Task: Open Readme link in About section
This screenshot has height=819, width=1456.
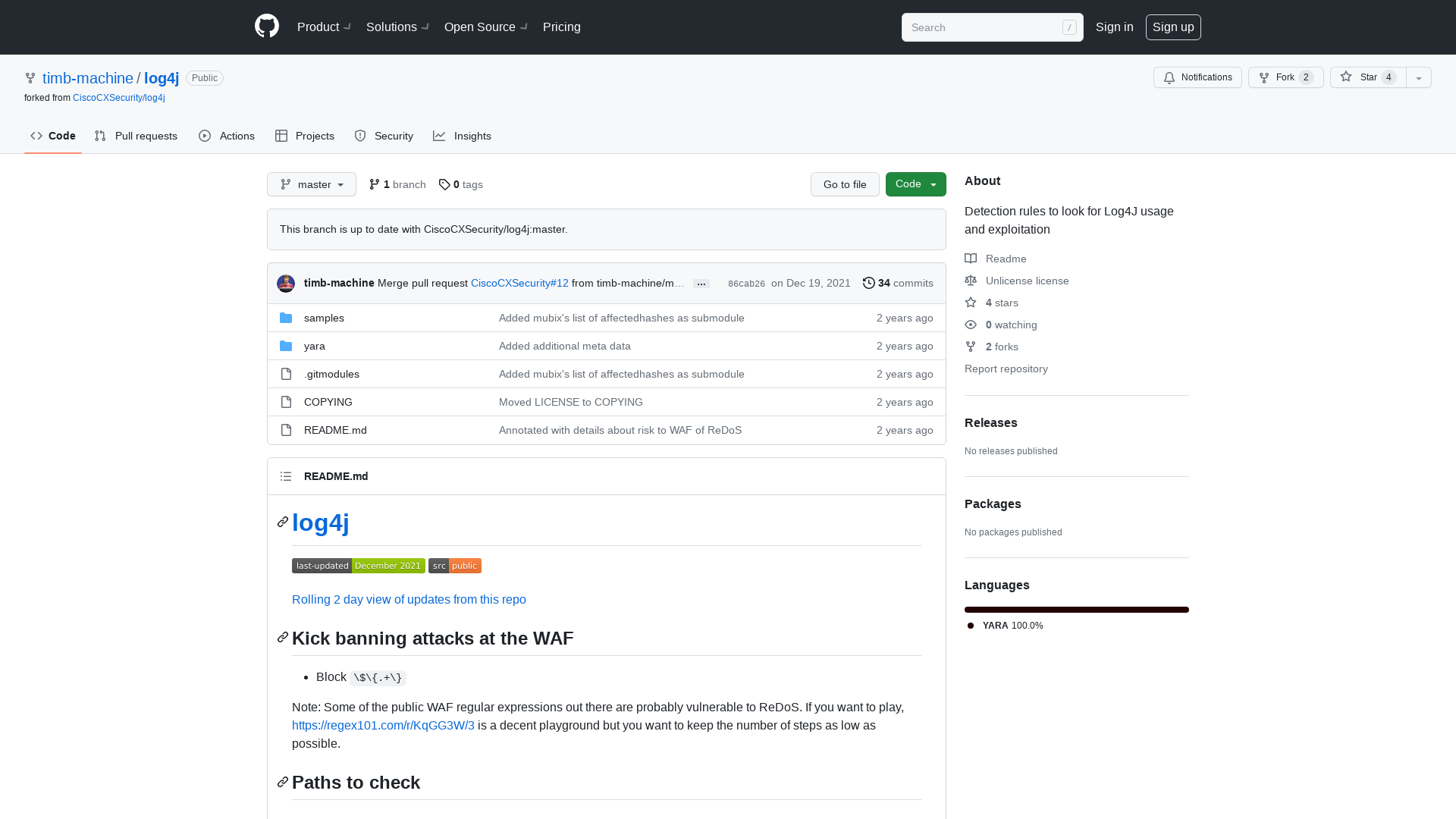Action: click(x=996, y=259)
